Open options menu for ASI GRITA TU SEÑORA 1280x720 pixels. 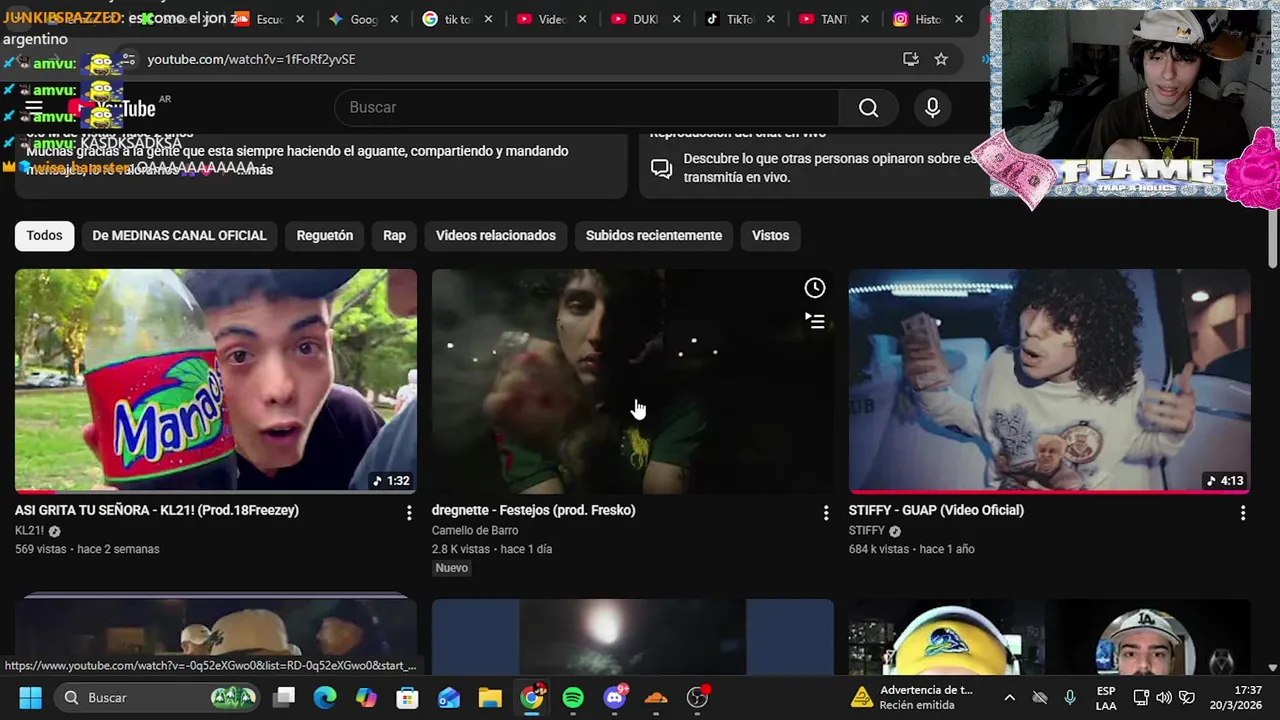[x=408, y=513]
